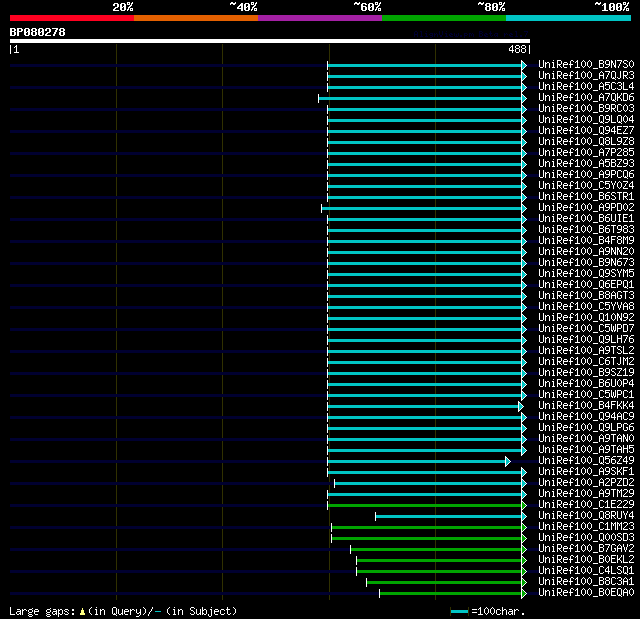Select the UniRef100_C4LSQ1 label
This screenshot has width=640, height=619.
[586, 571]
